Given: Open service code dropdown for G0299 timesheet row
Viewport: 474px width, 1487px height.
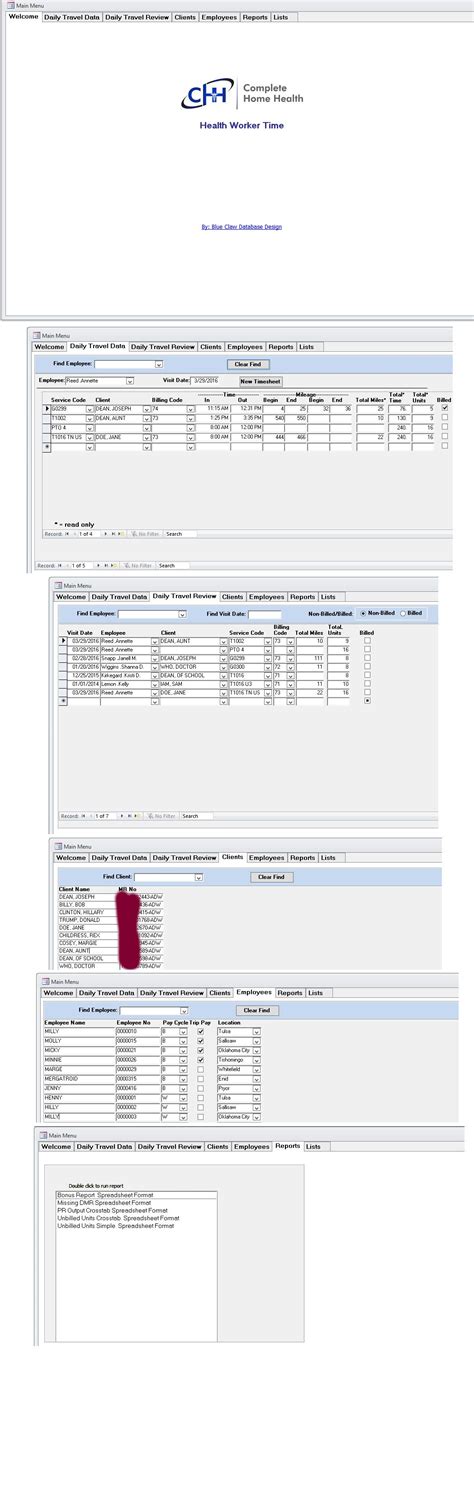Looking at the screenshot, I should click(89, 409).
